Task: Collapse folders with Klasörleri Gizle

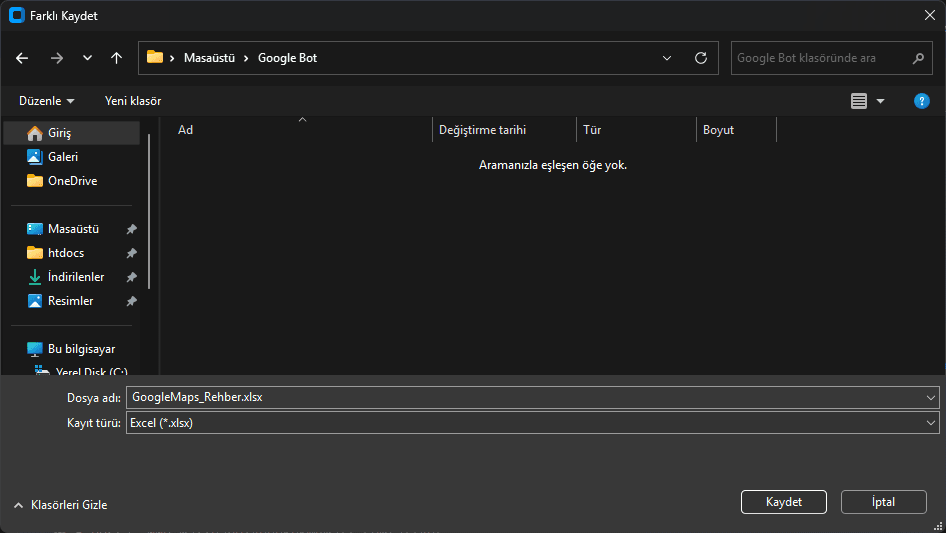Action: pyautogui.click(x=60, y=505)
